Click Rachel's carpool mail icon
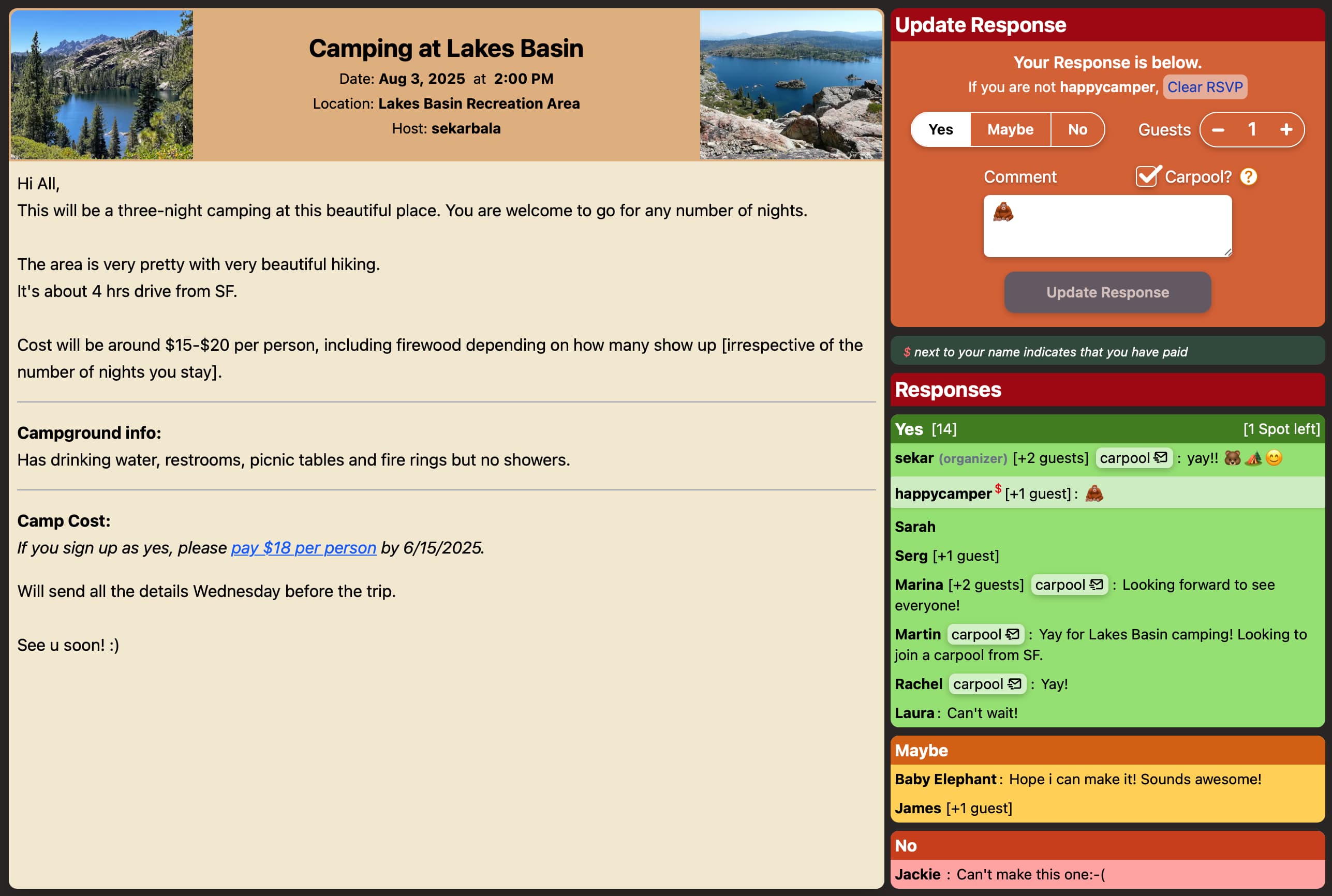This screenshot has height=896, width=1332. coord(1014,684)
